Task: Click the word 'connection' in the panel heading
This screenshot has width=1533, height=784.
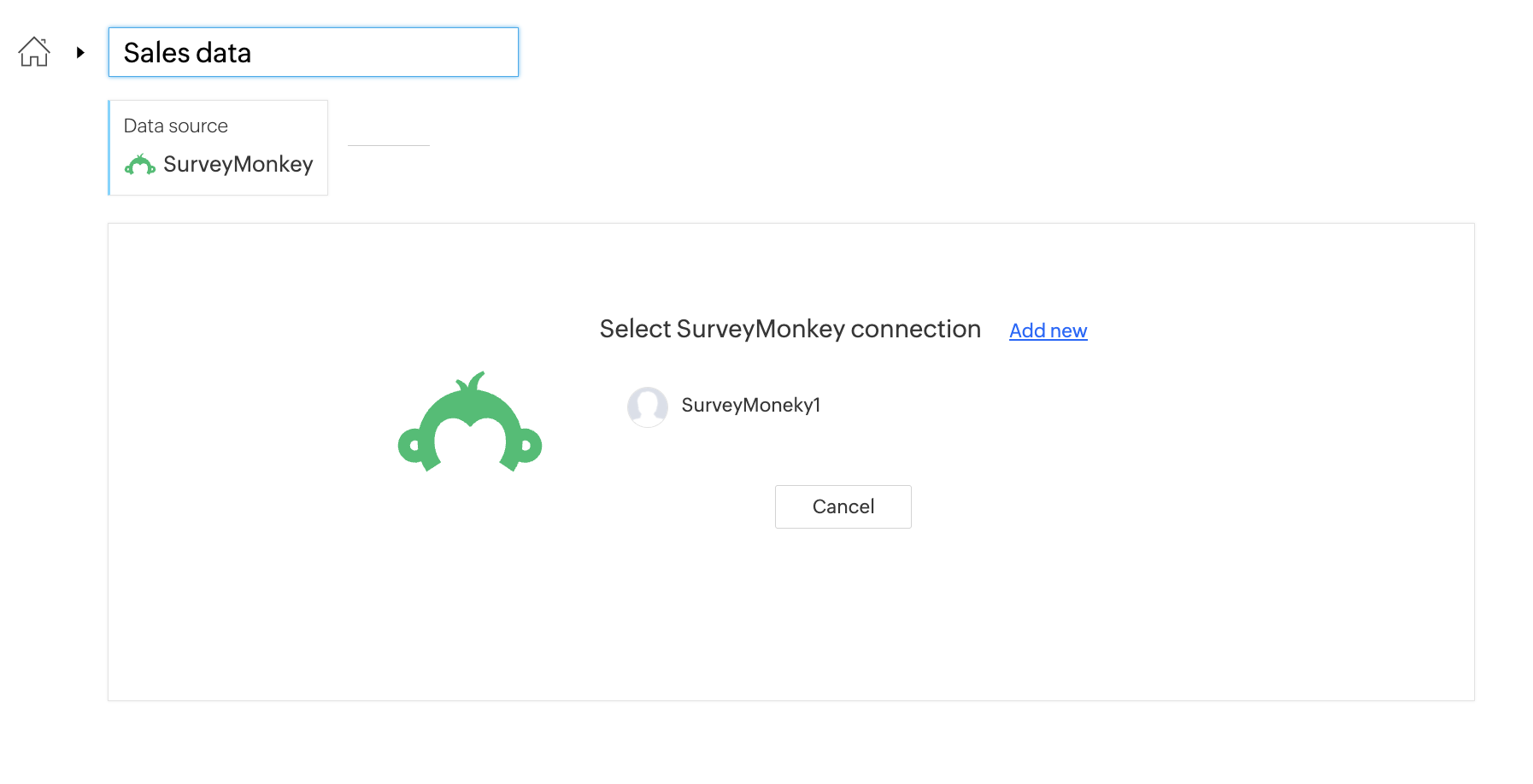Action: [915, 329]
